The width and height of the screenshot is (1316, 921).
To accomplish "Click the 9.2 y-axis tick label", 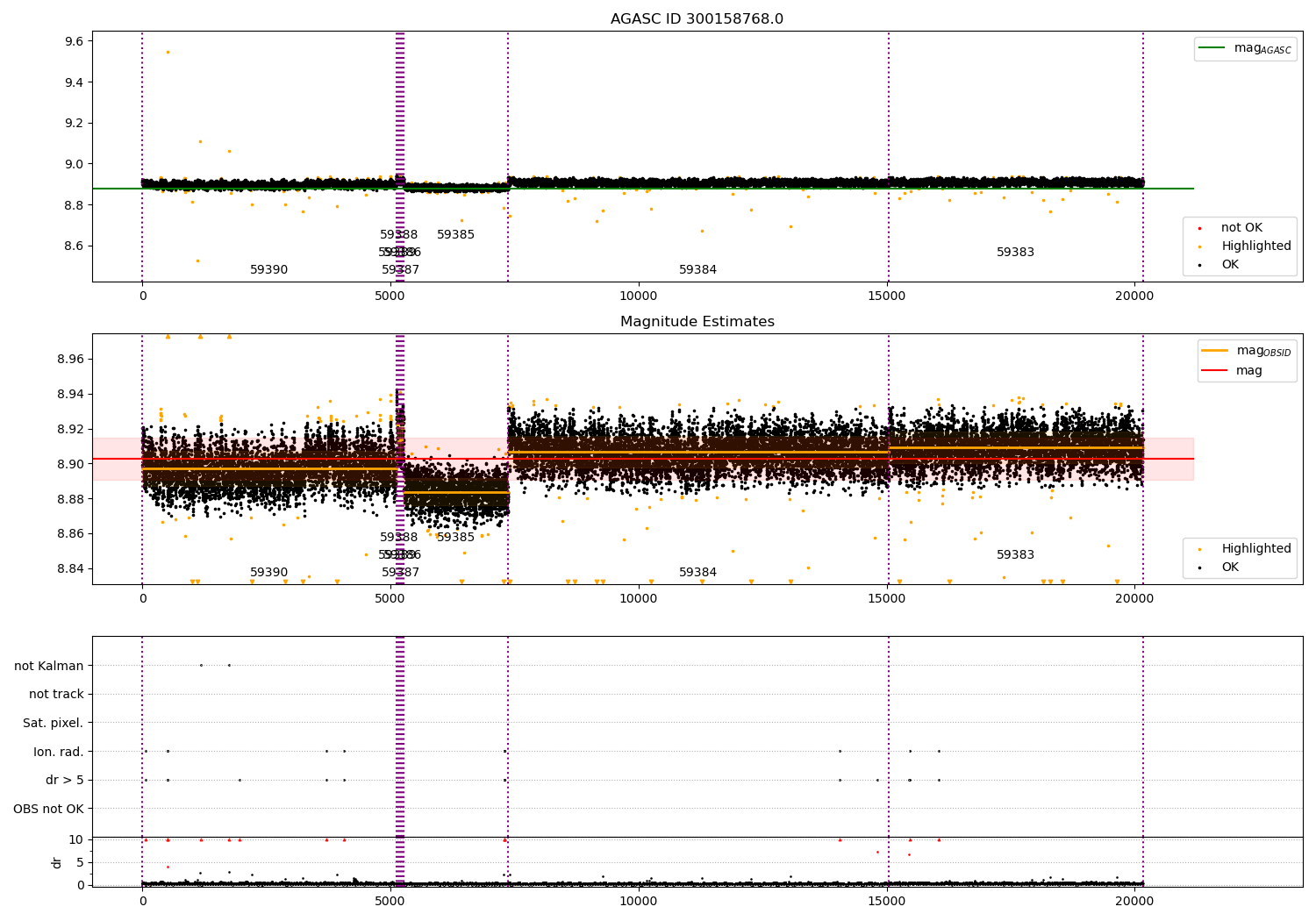I will point(75,124).
